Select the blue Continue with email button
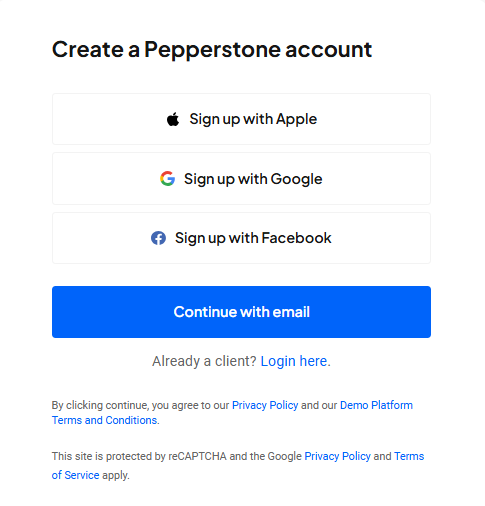The width and height of the screenshot is (485, 506). [241, 312]
